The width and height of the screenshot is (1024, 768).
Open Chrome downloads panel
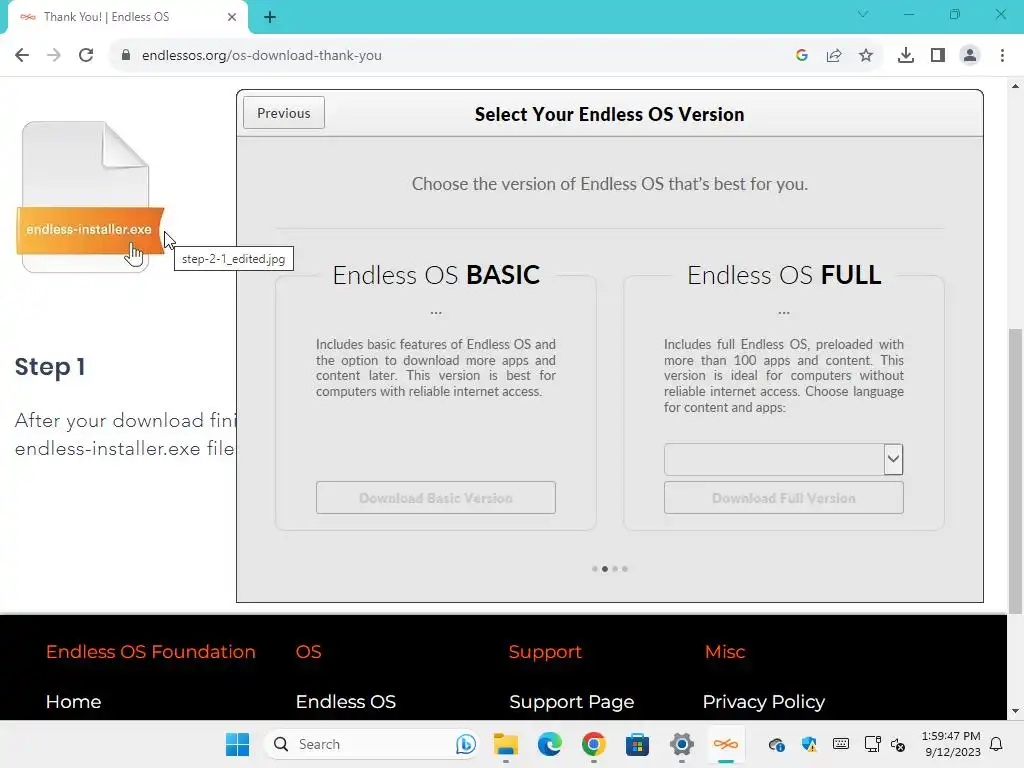click(906, 55)
